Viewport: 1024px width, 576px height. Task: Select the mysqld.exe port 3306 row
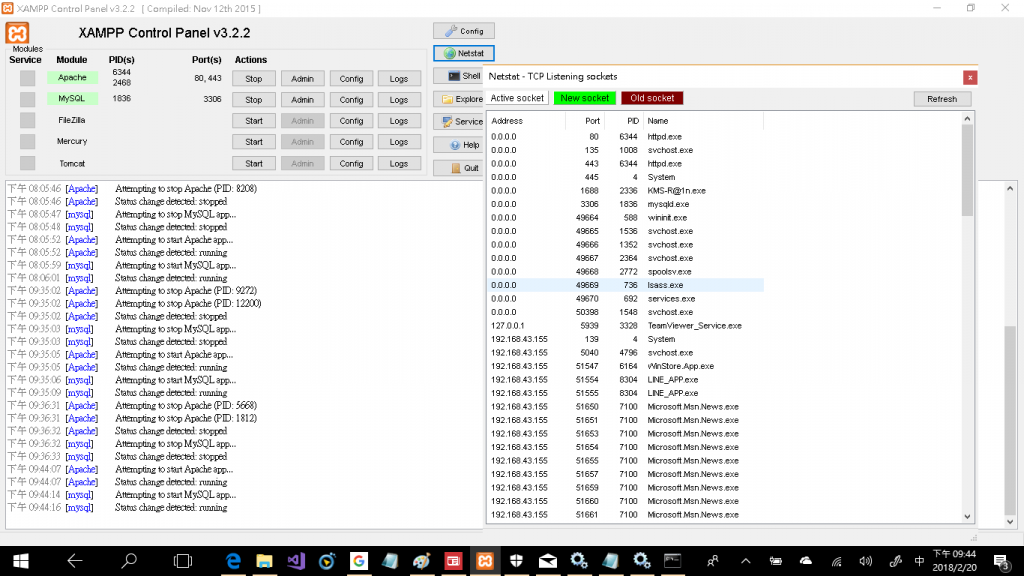(626, 204)
